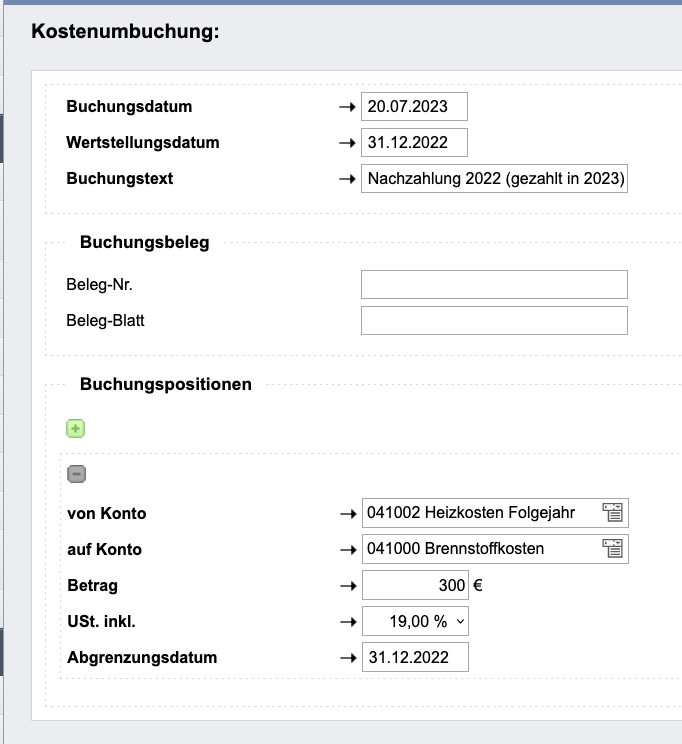Screen dimensions: 682x744
Task: Click the Buchungsdatum label
Action: tap(129, 106)
